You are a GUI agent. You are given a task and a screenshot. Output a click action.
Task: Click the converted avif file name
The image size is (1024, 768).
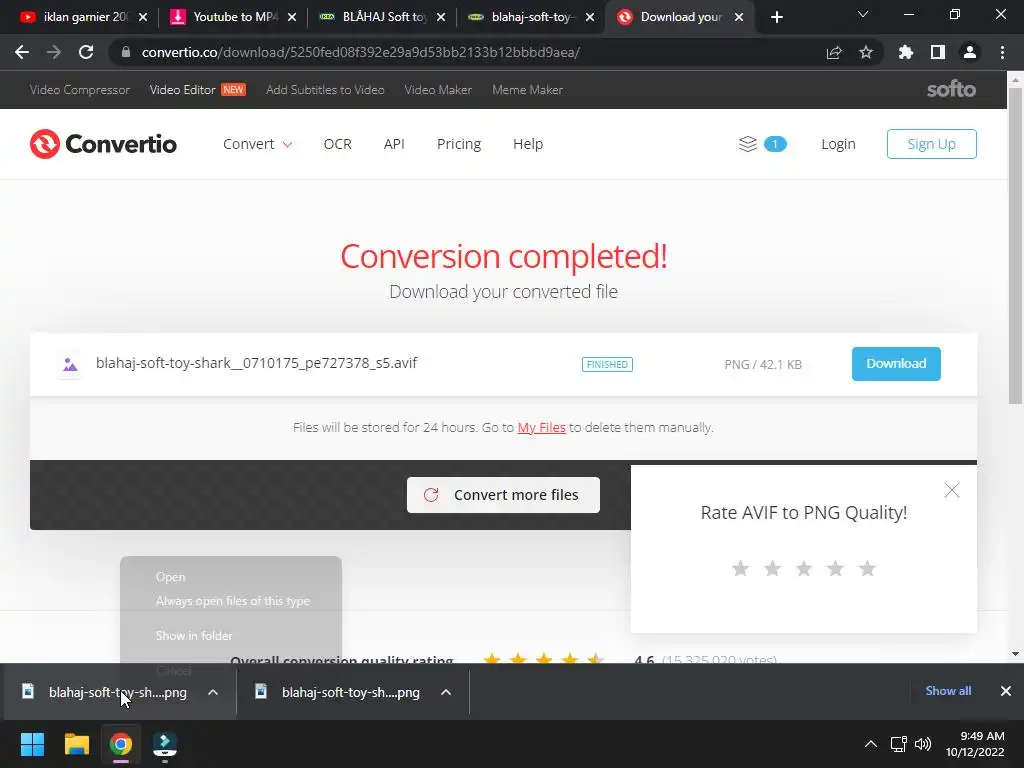[x=256, y=363]
